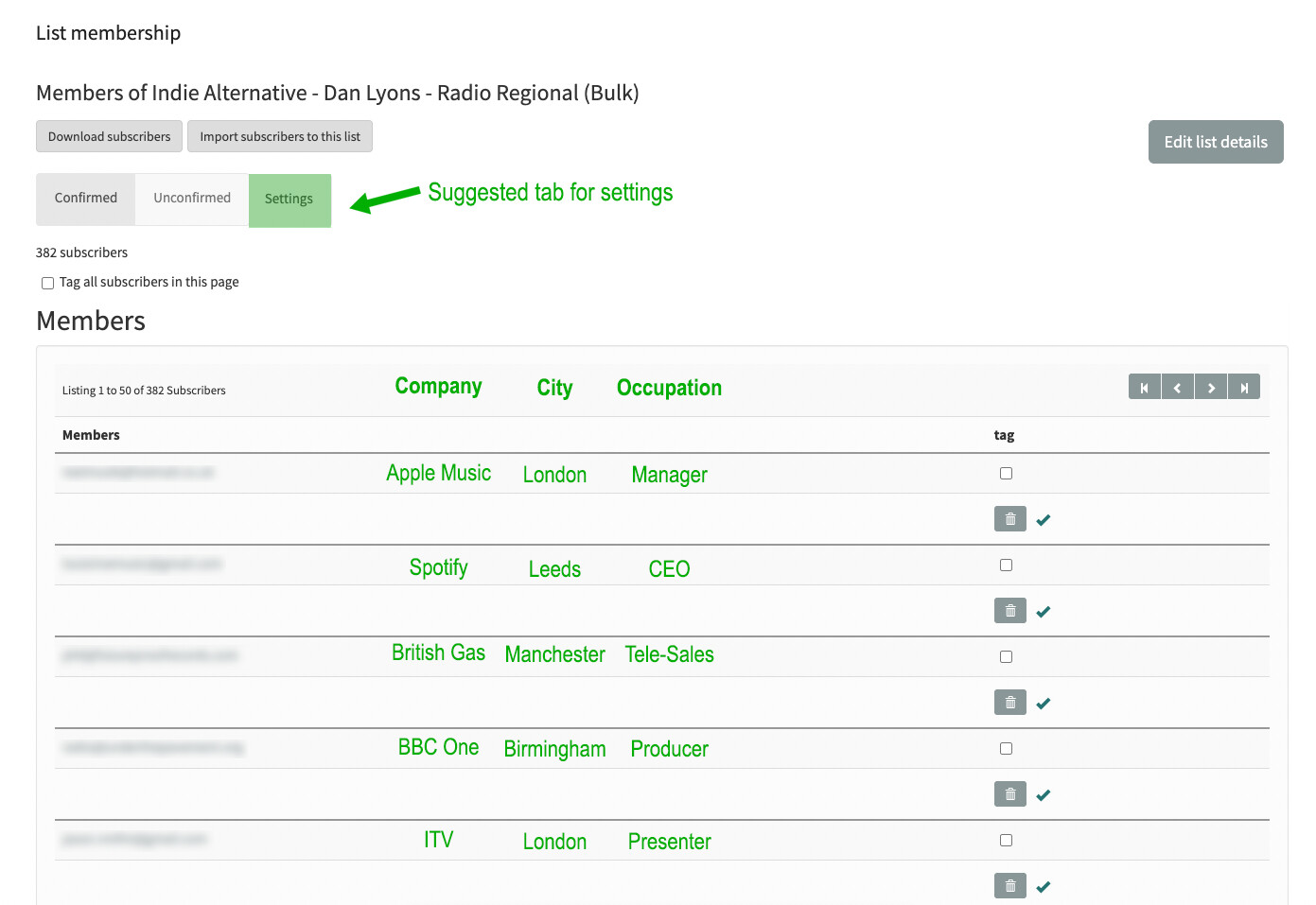Check the tag box for Leeds member

(1006, 566)
